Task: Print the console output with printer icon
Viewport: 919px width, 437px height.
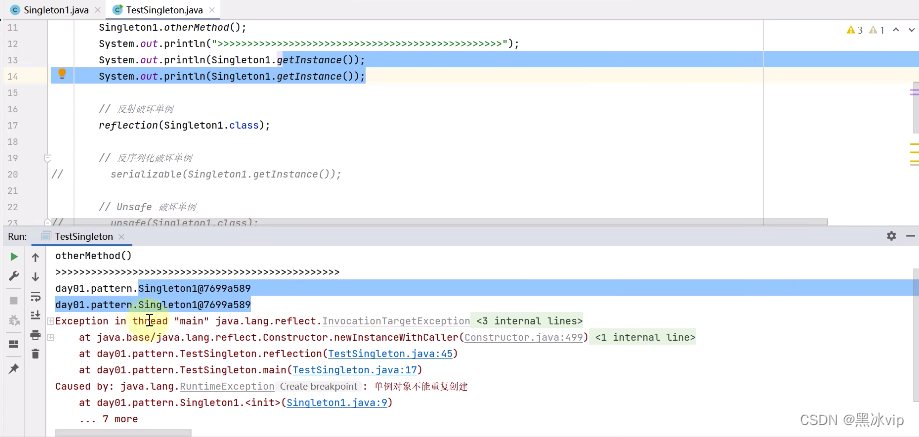Action: click(35, 334)
